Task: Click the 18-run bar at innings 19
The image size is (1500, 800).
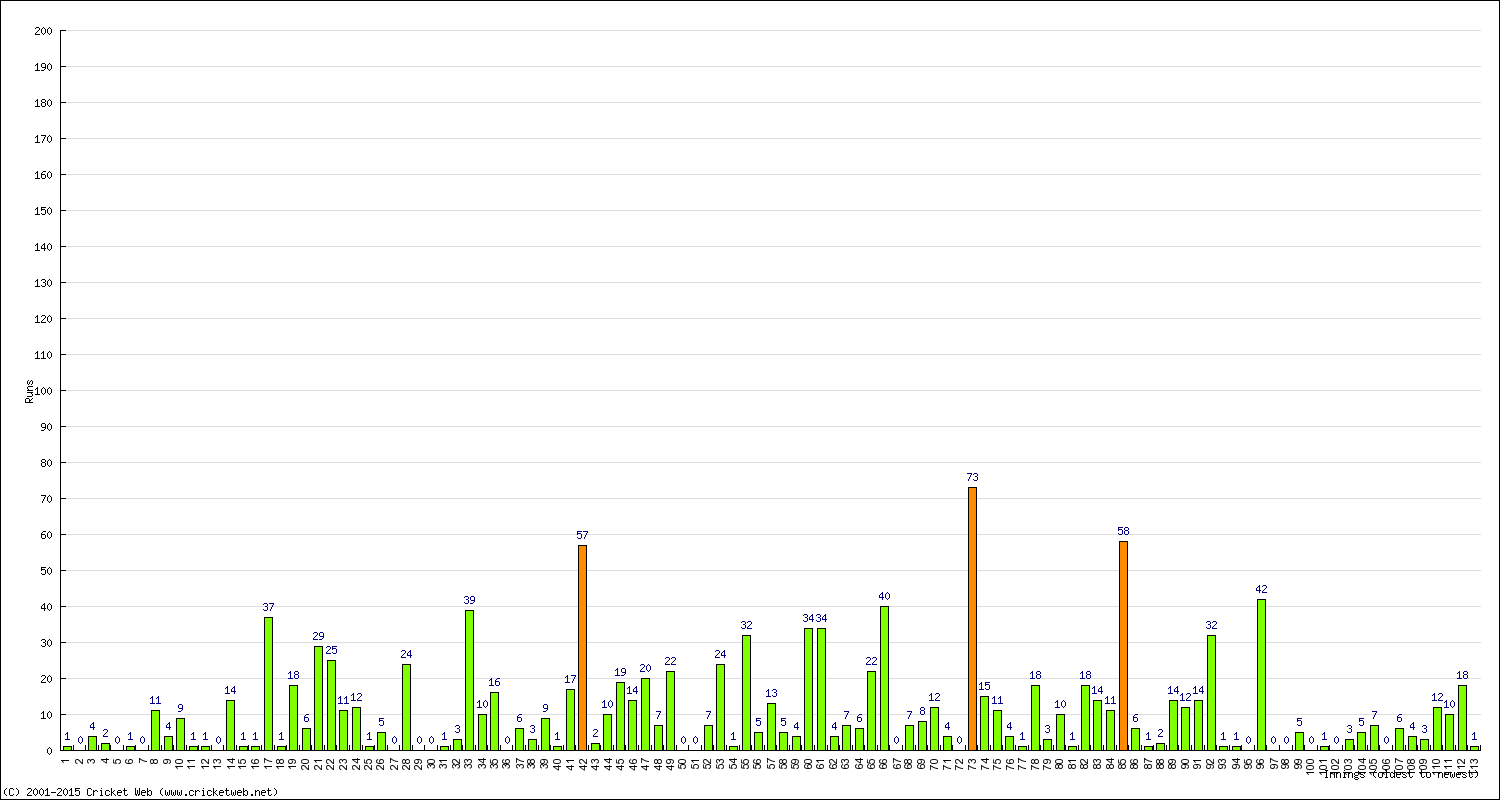Action: pyautogui.click(x=293, y=718)
